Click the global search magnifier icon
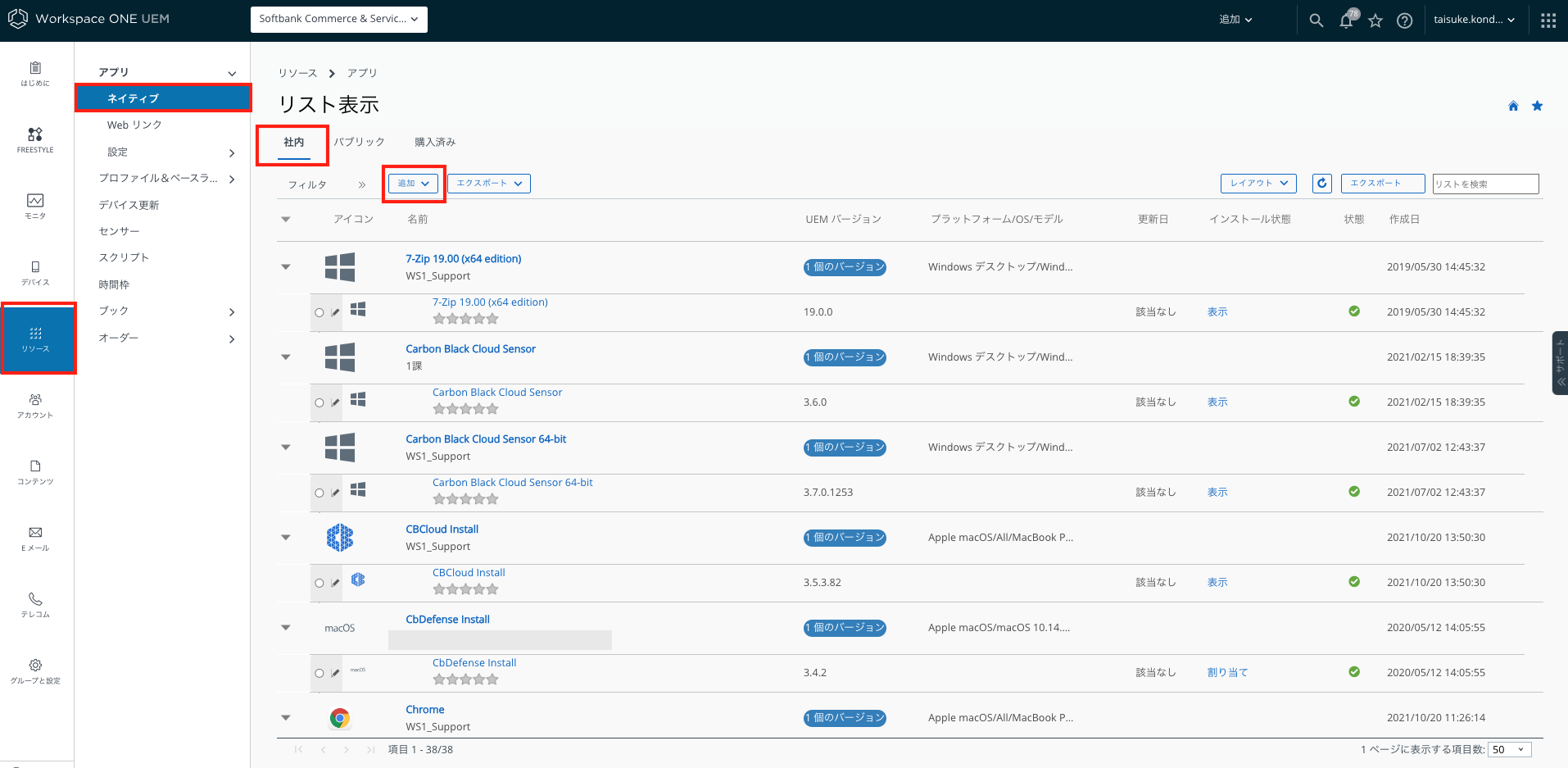Screen dimensions: 1568x768 click(x=1316, y=20)
